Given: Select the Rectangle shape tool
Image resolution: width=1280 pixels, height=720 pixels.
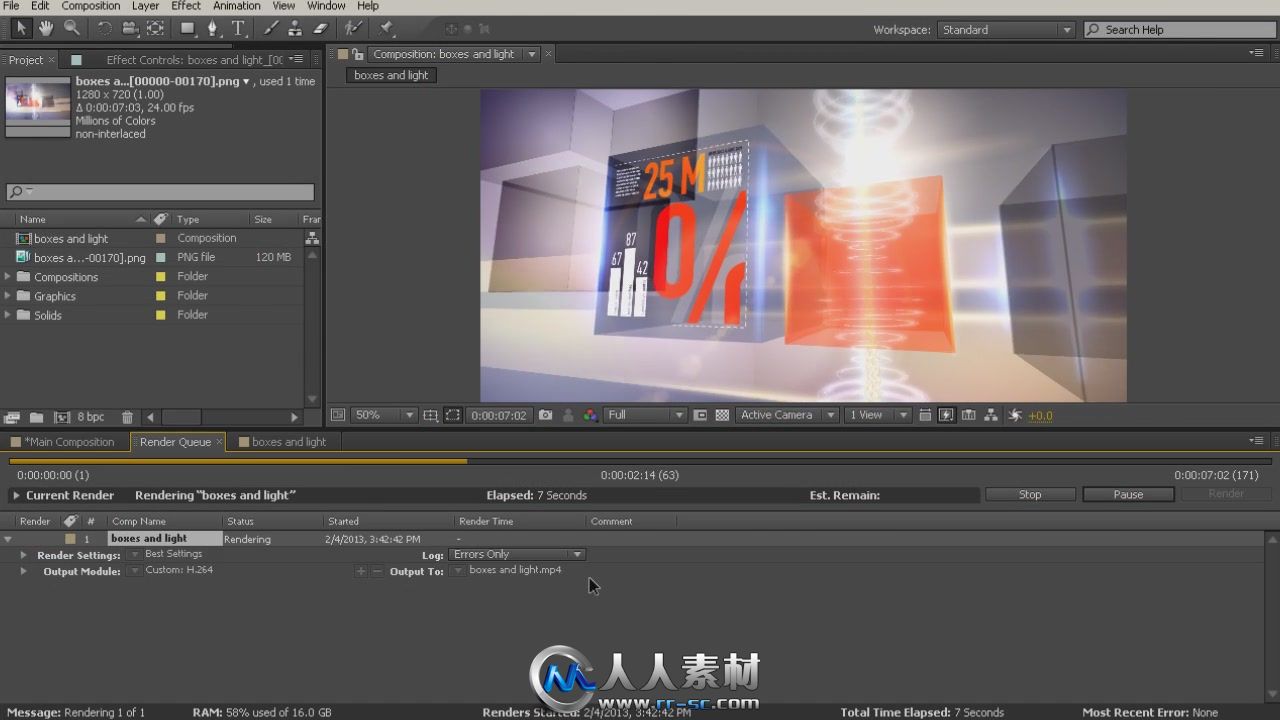Looking at the screenshot, I should (188, 29).
